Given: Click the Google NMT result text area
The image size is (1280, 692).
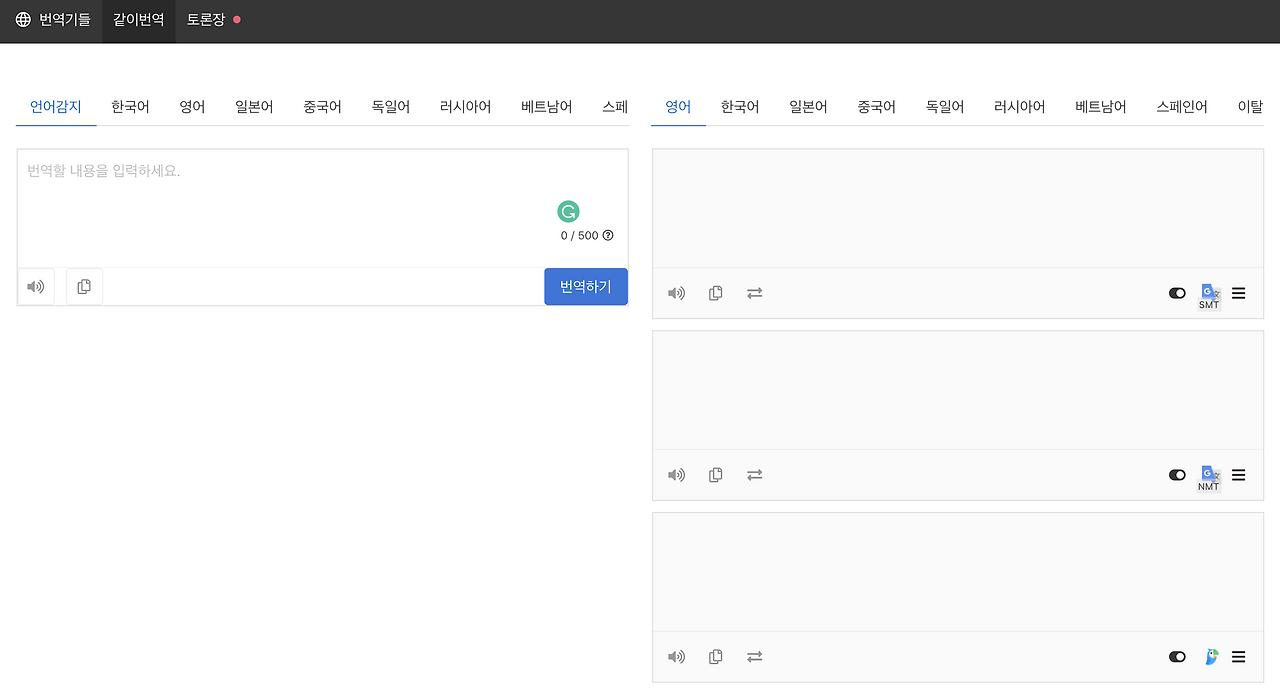Looking at the screenshot, I should click(x=958, y=390).
